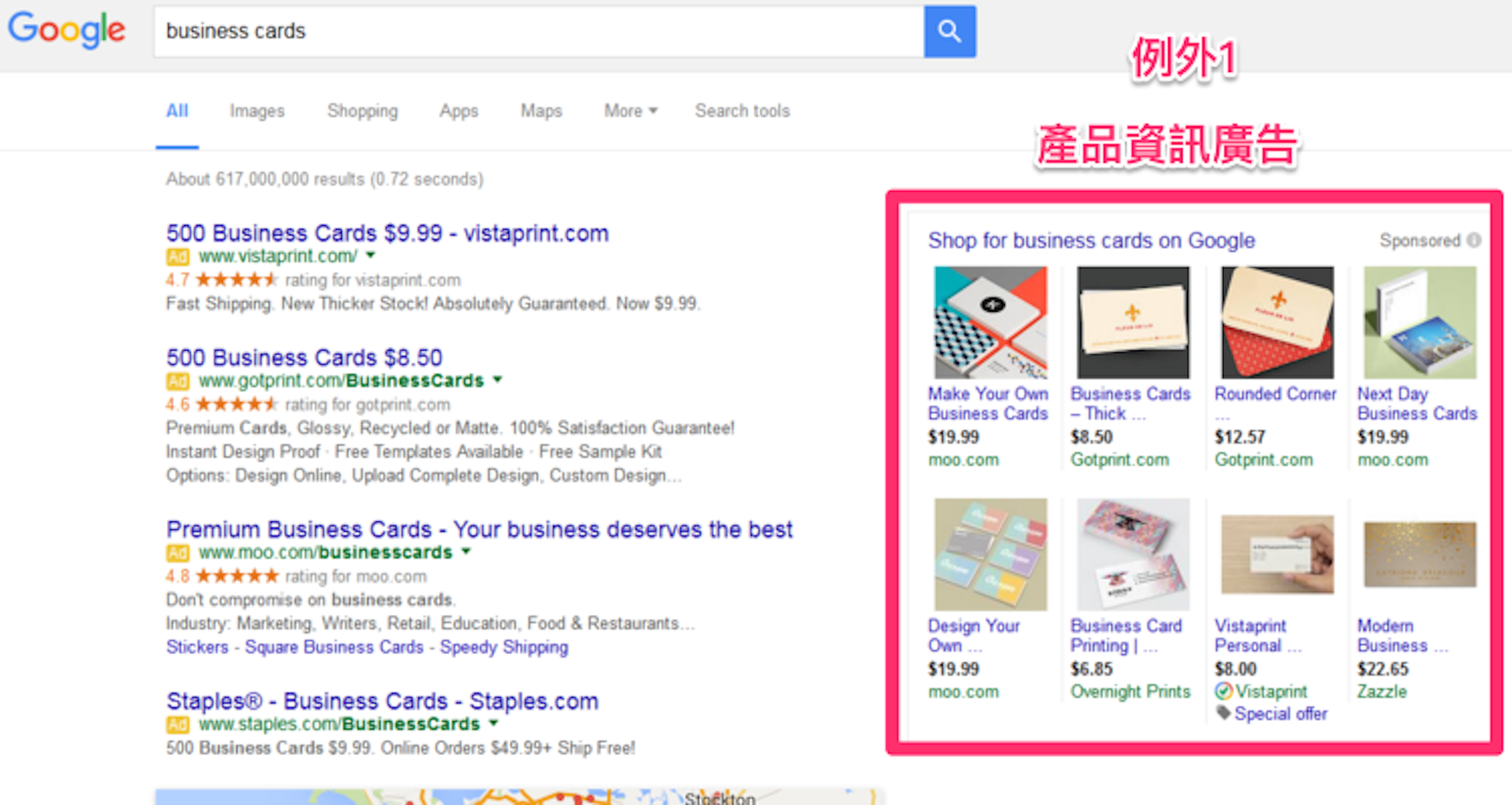Click the Speedy Shipping sitelink
Screen dimensions: 1512x805
pos(504,647)
